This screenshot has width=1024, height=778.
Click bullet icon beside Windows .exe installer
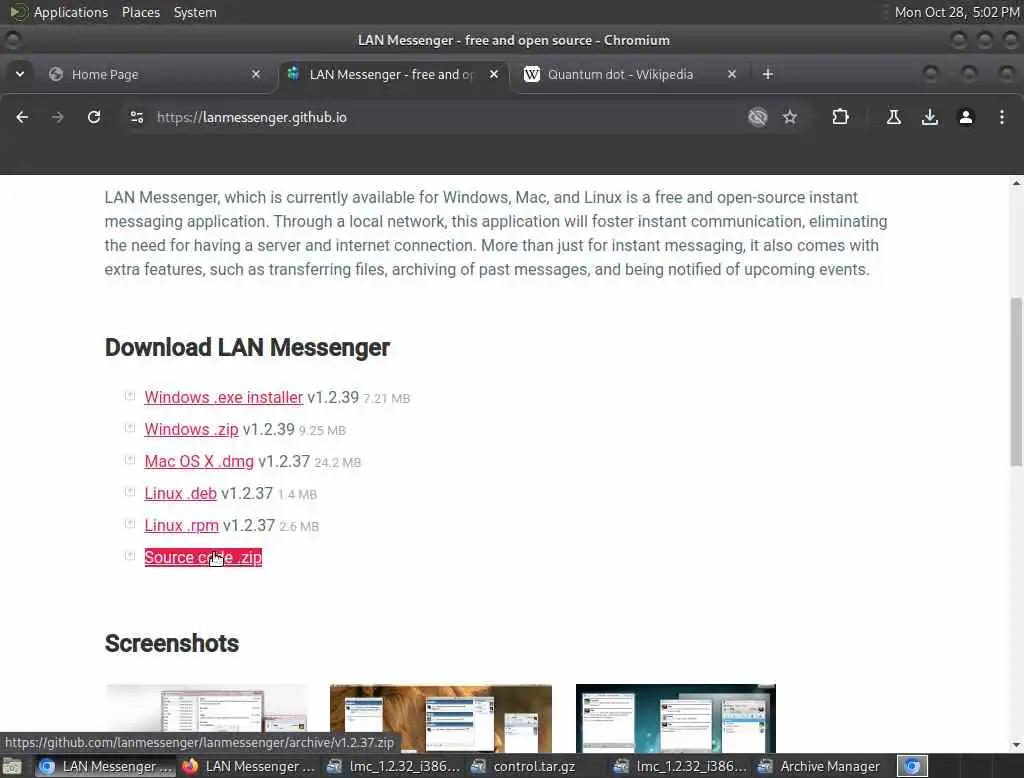(x=130, y=395)
